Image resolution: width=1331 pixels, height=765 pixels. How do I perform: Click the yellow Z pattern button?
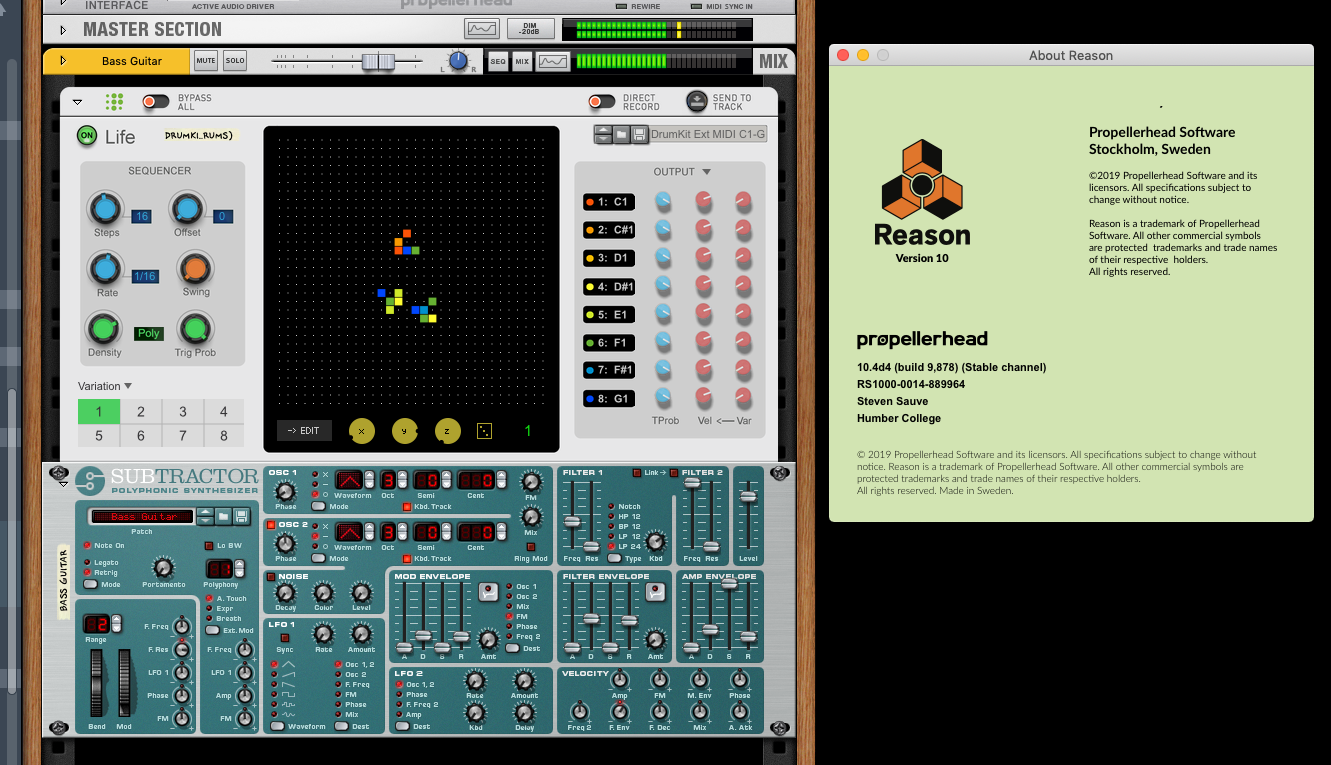click(448, 431)
